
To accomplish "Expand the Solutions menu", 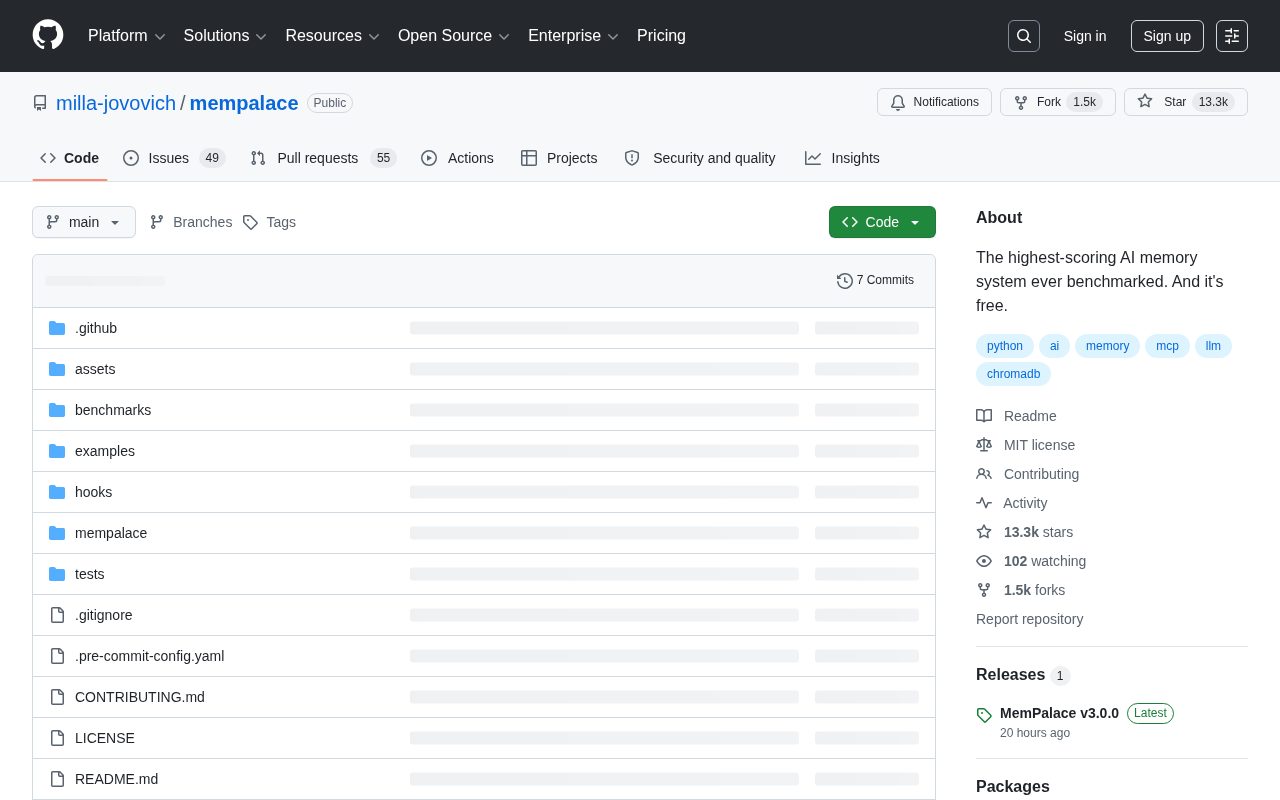I will [225, 36].
